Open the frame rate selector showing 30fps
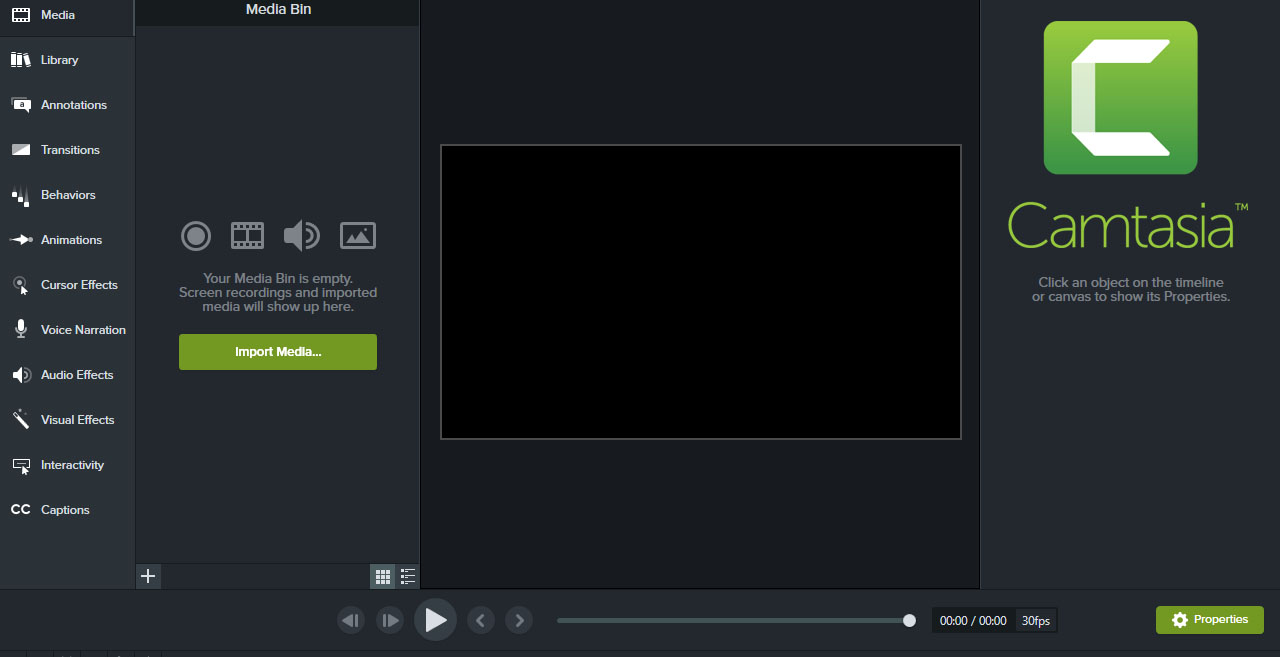1280x657 pixels. [1036, 620]
